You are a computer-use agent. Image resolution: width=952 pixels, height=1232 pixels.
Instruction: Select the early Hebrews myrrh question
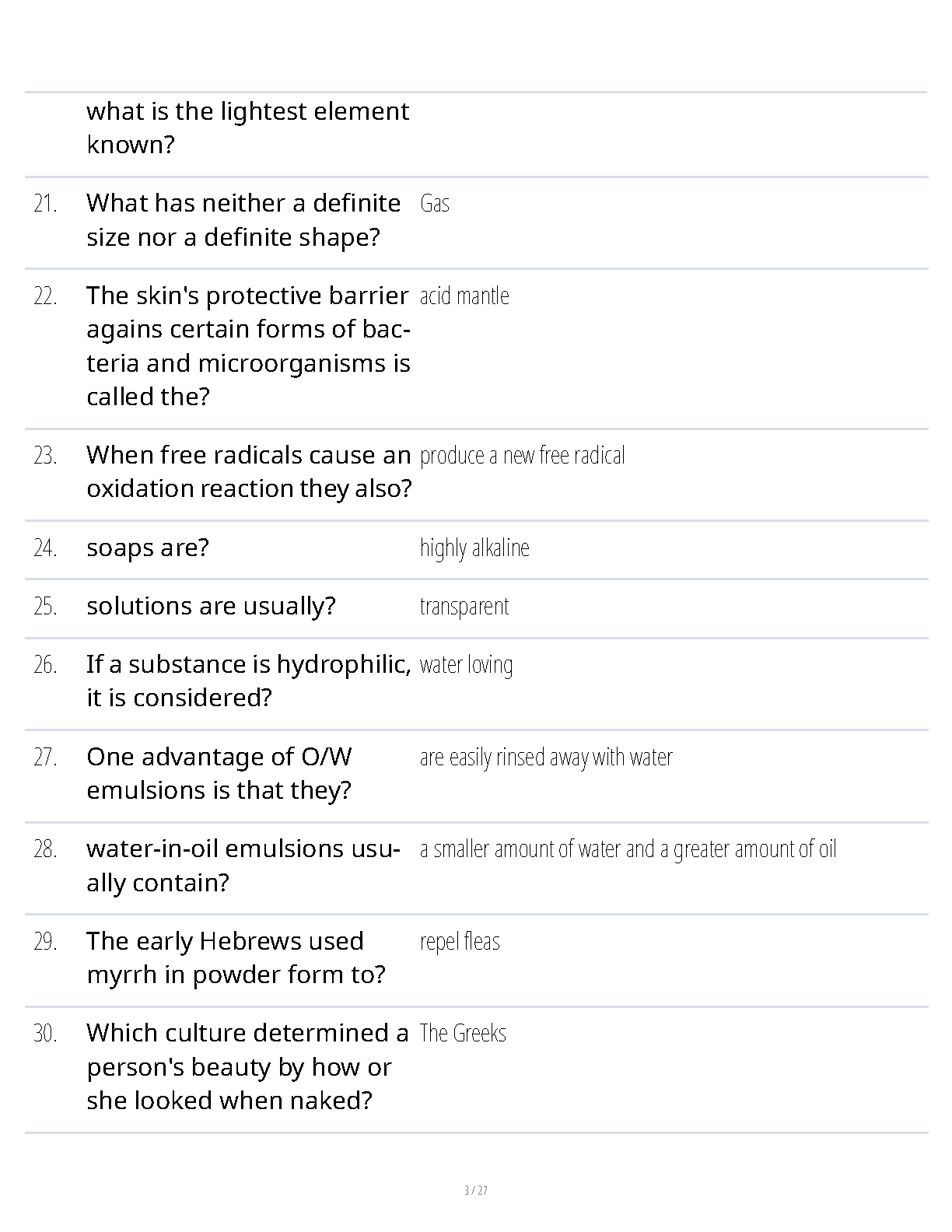point(236,957)
